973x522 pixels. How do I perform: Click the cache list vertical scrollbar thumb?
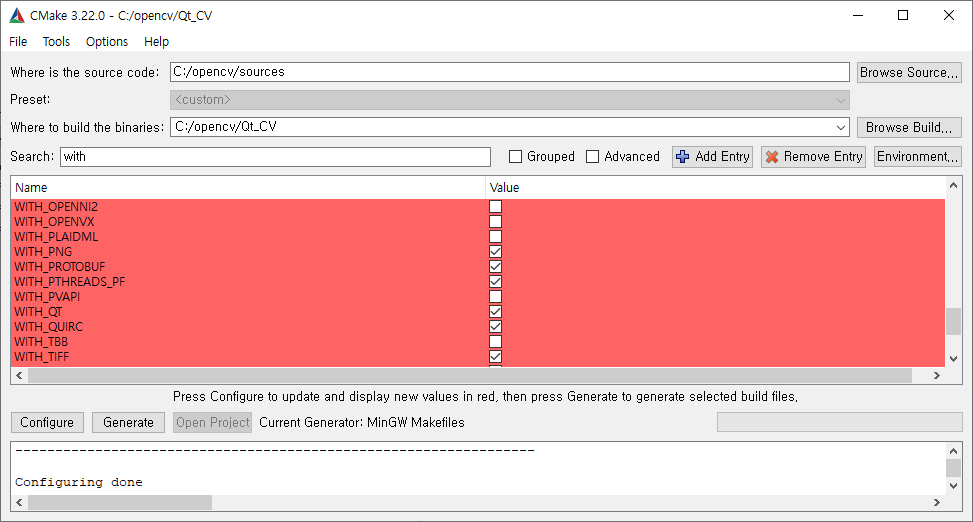pyautogui.click(x=953, y=322)
